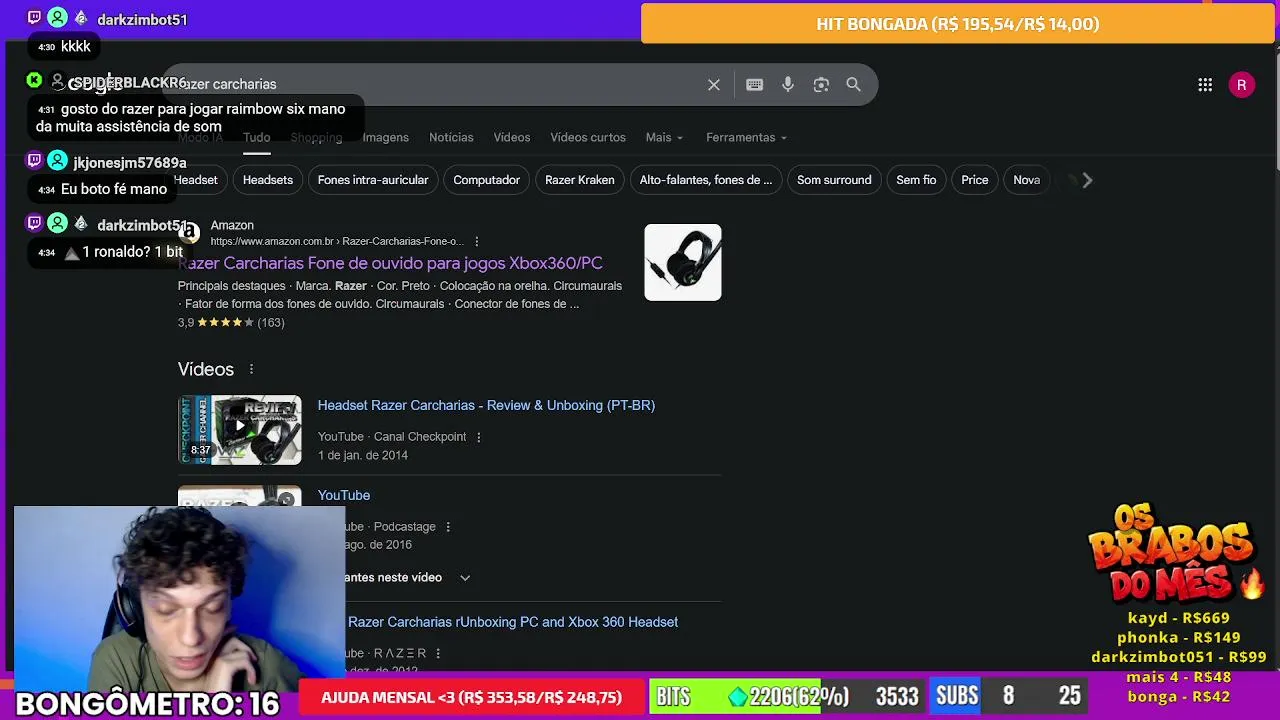1280x720 pixels.
Task: Apply the Fones intra-auricular chip
Action: [373, 180]
